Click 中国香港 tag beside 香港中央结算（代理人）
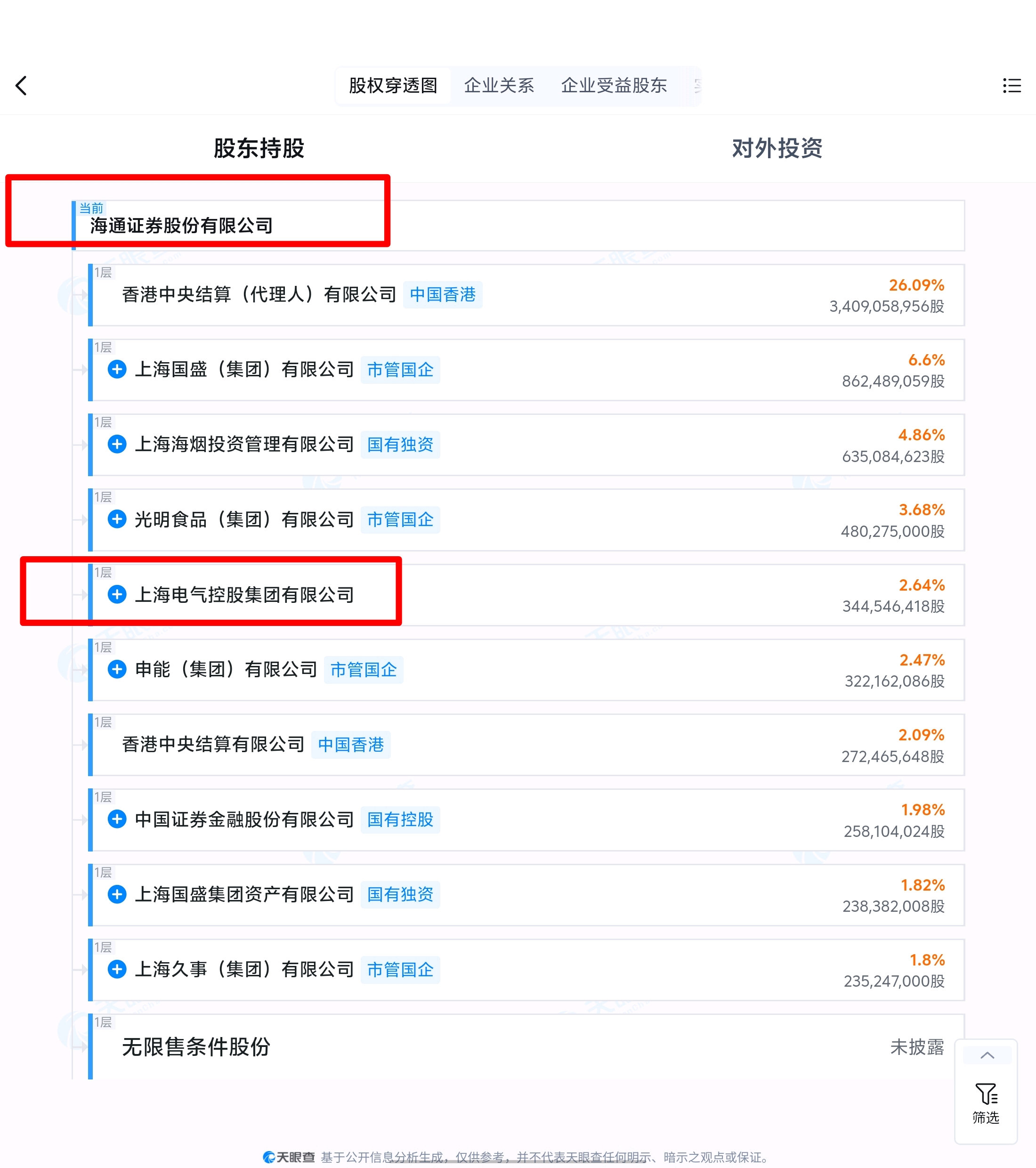Viewport: 1036px width, 1168px height. (443, 294)
